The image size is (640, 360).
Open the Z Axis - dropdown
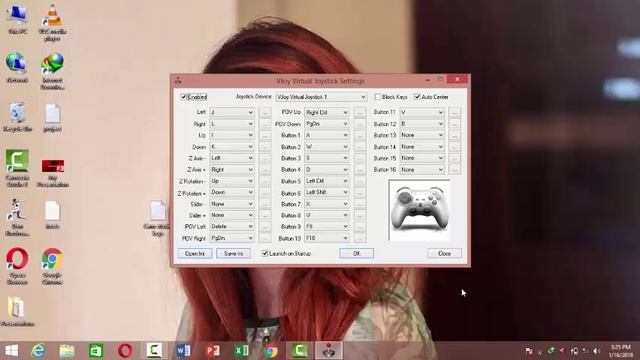pyautogui.click(x=232, y=158)
